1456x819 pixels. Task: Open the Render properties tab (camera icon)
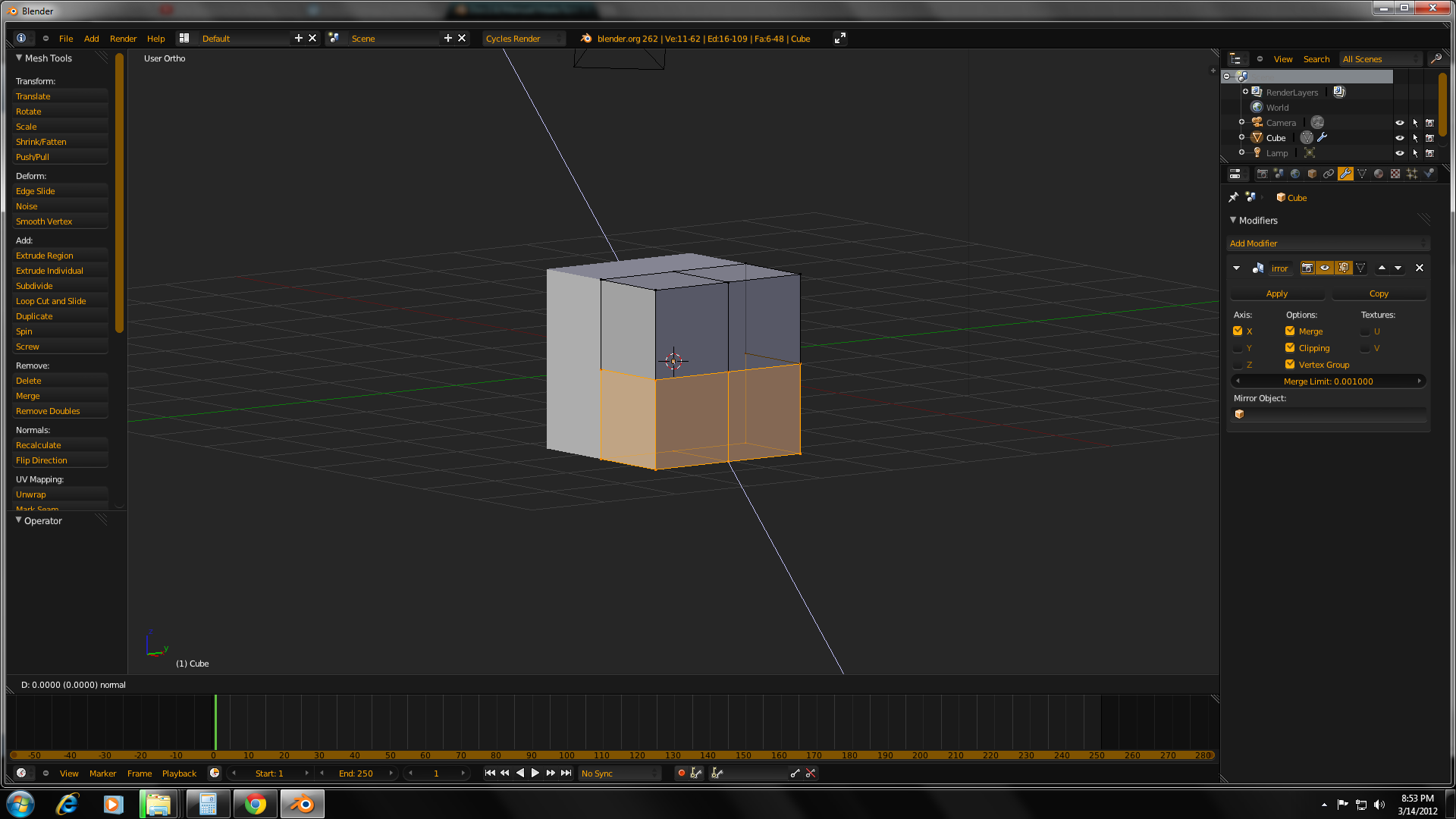(x=1262, y=174)
